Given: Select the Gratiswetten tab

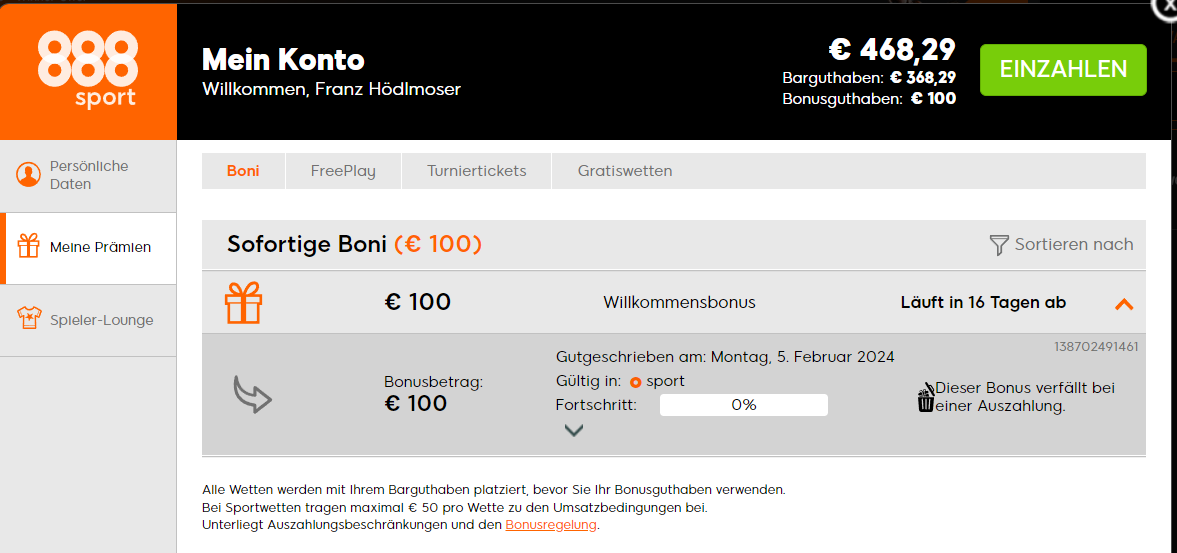Looking at the screenshot, I should 625,171.
